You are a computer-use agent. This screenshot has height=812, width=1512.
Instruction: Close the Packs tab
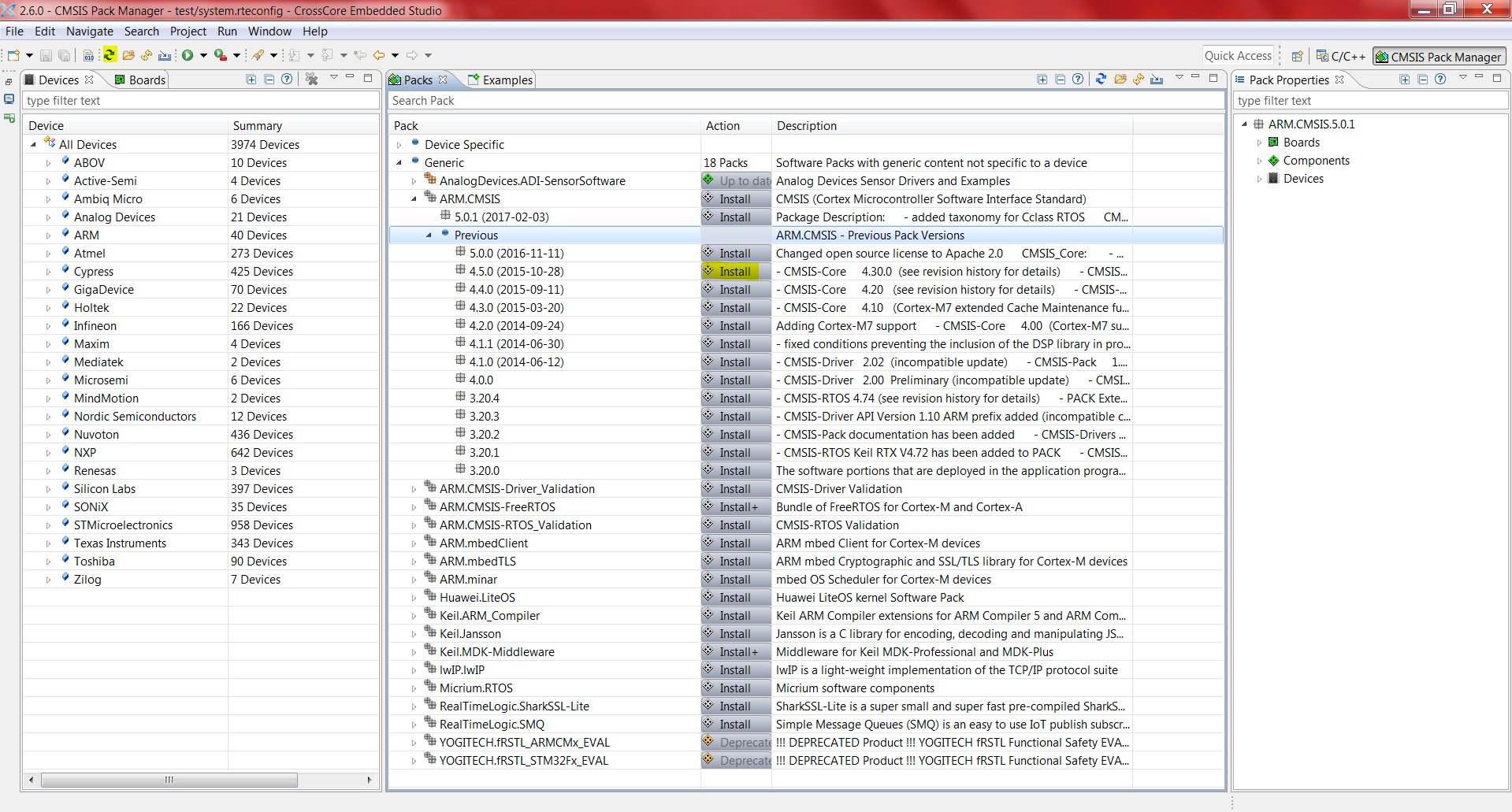click(x=443, y=80)
